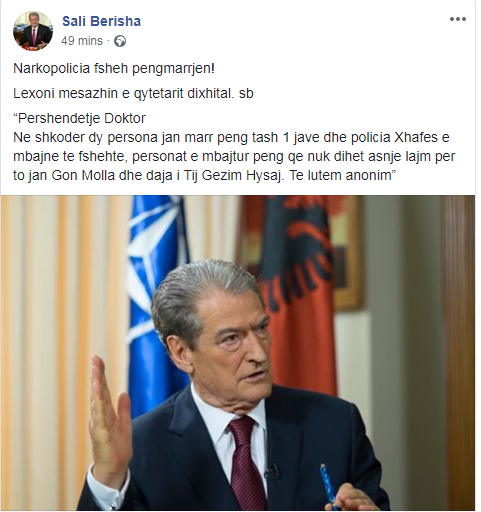This screenshot has height=512, width=481.
Task: Open the Sali Berisha profile name link
Action: (101, 21)
